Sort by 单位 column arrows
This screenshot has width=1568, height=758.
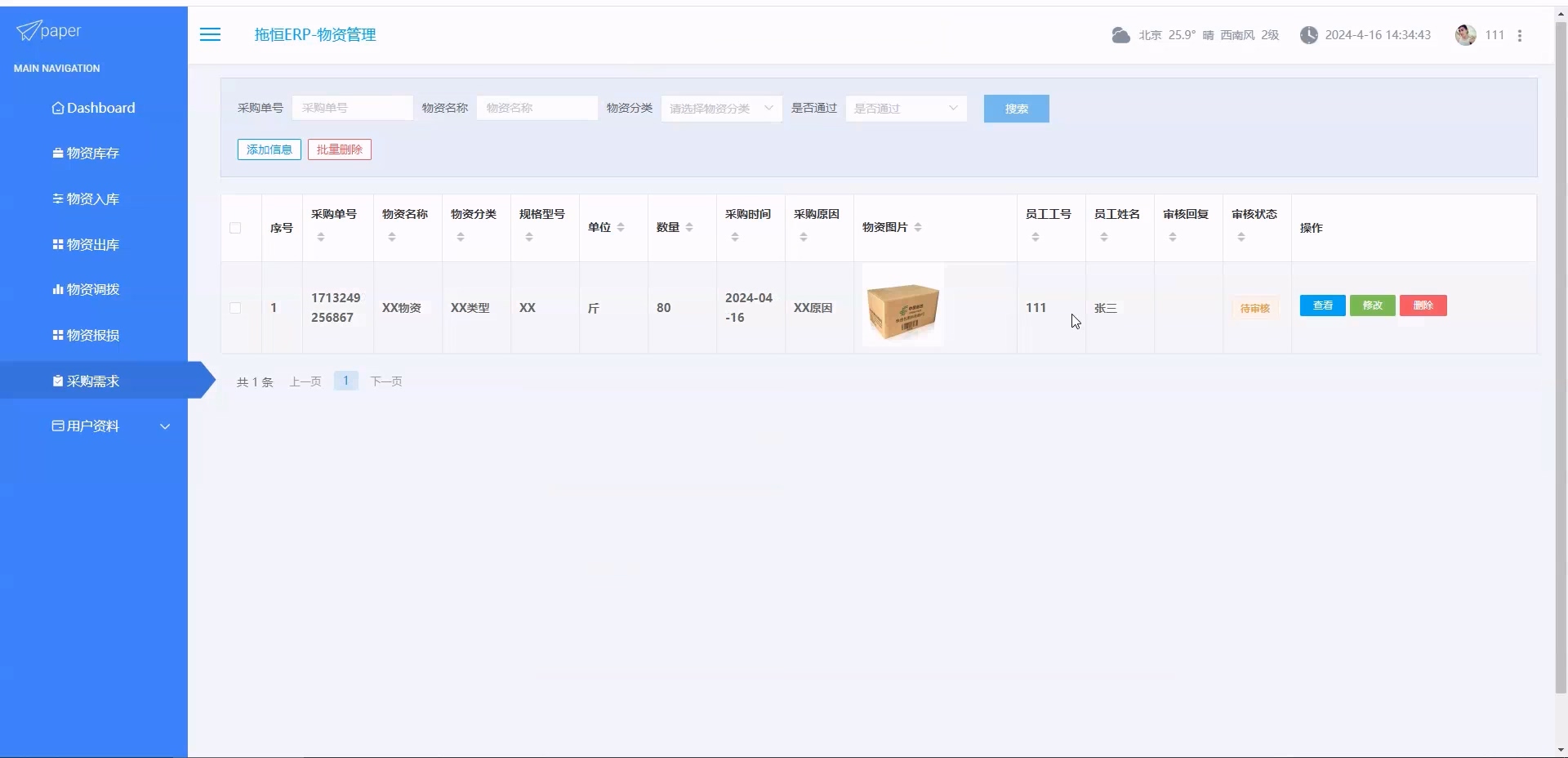click(621, 227)
